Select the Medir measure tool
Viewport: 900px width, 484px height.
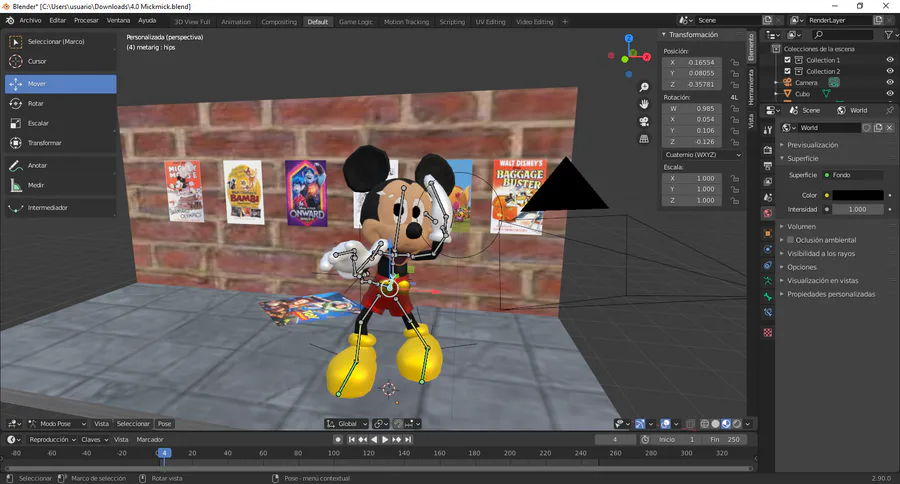tap(60, 185)
